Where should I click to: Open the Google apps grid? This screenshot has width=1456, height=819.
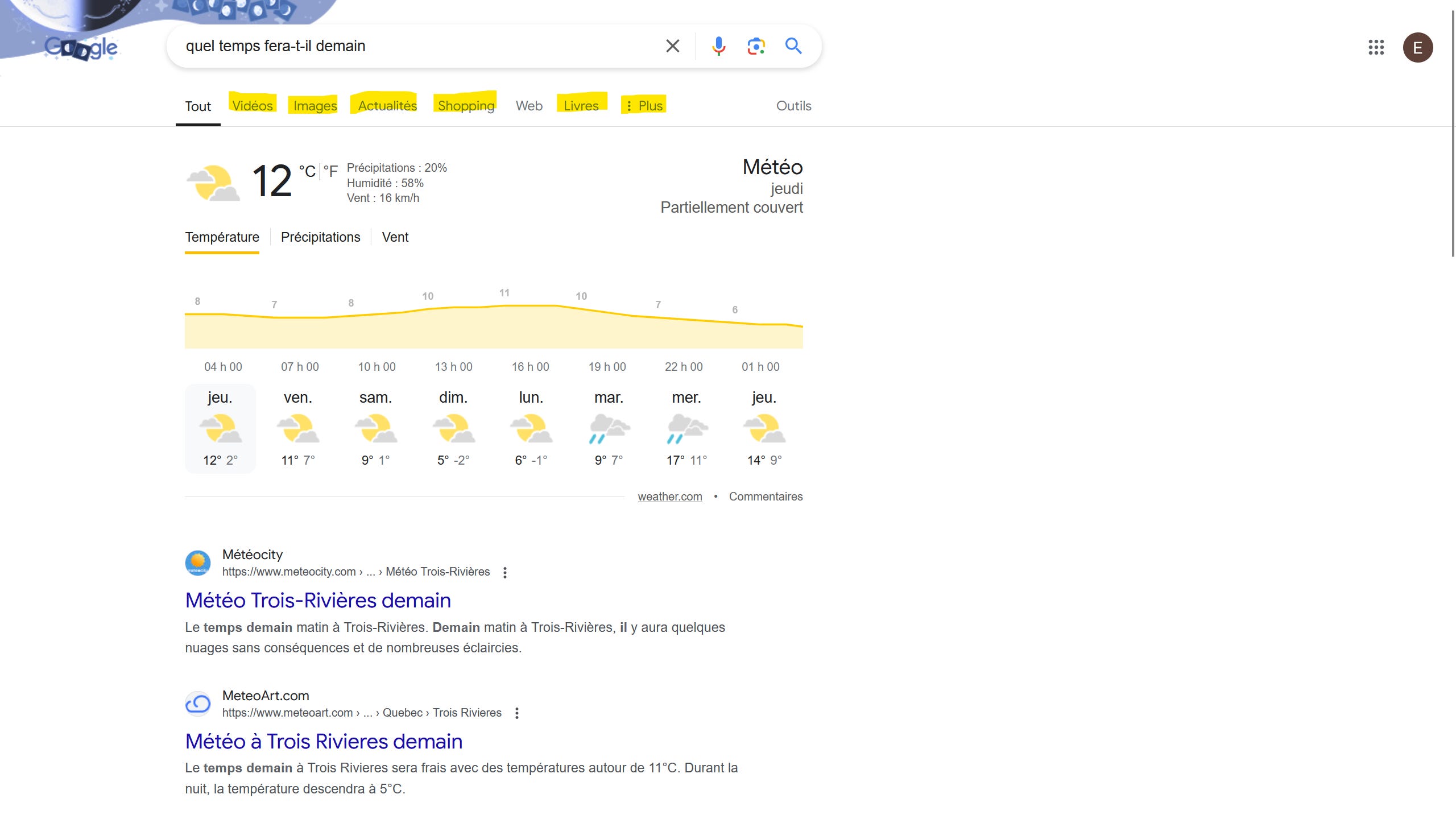coord(1376,47)
